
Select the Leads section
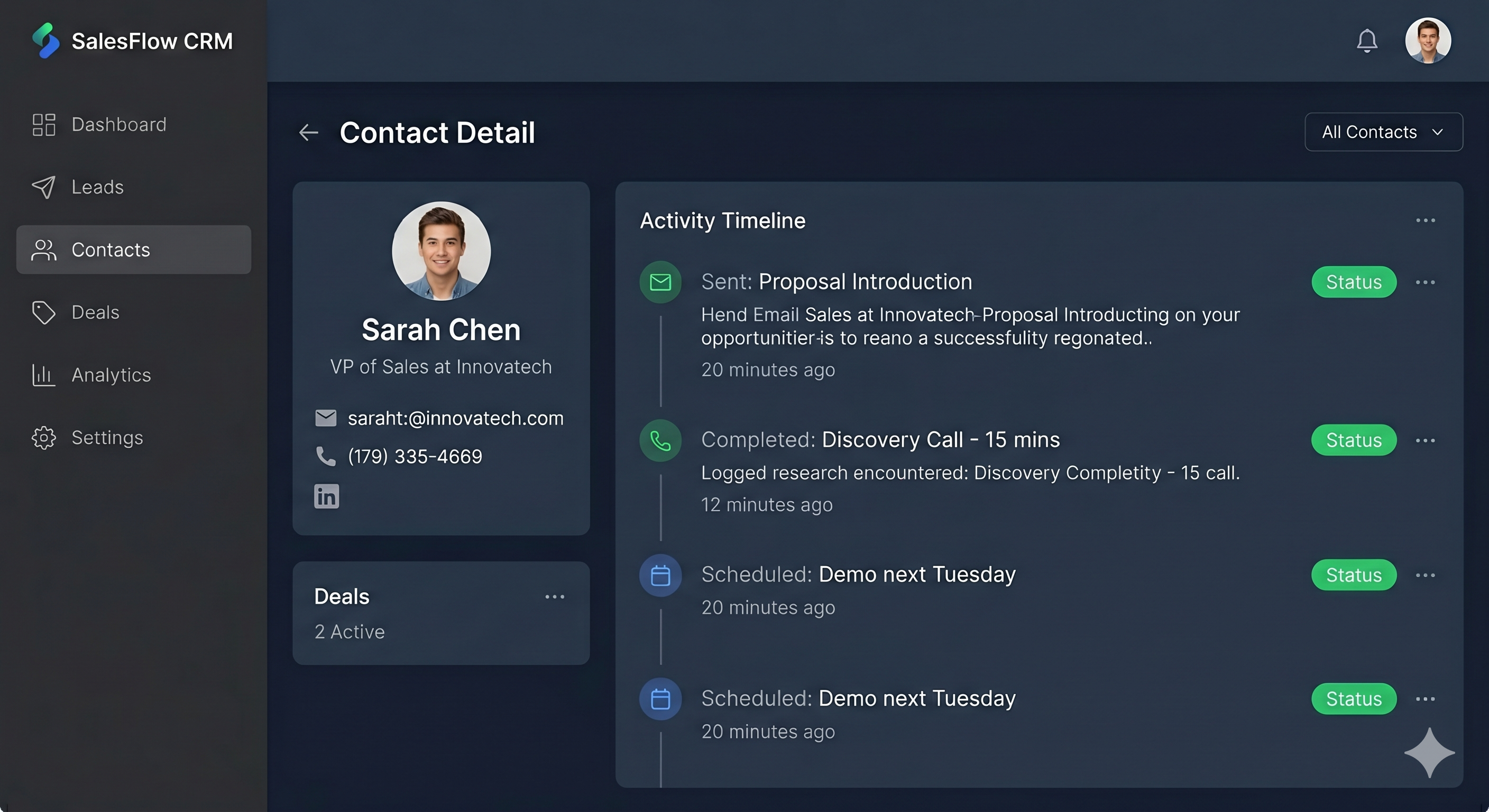click(x=97, y=187)
